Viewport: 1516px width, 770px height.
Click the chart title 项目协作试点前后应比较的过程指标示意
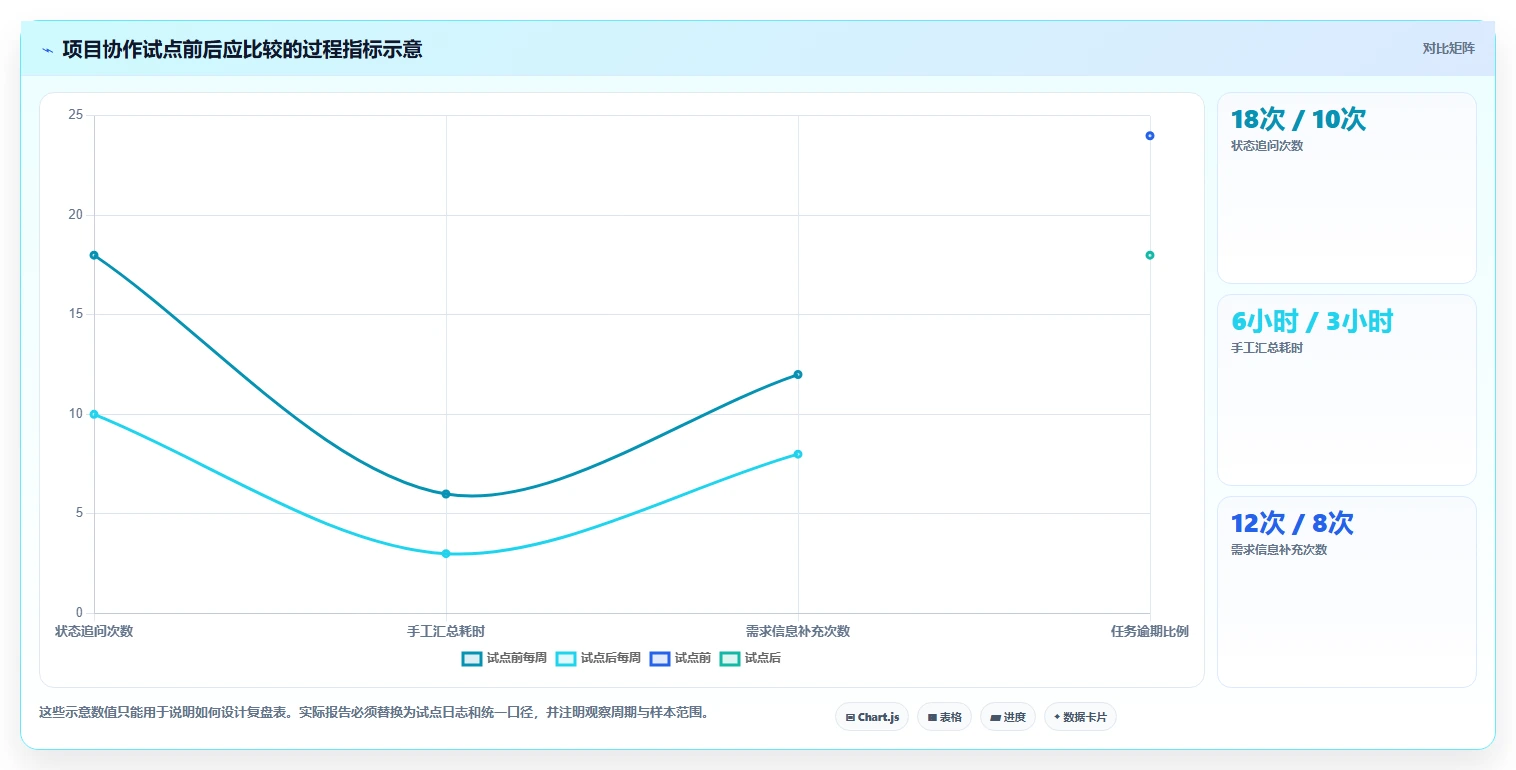(242, 49)
